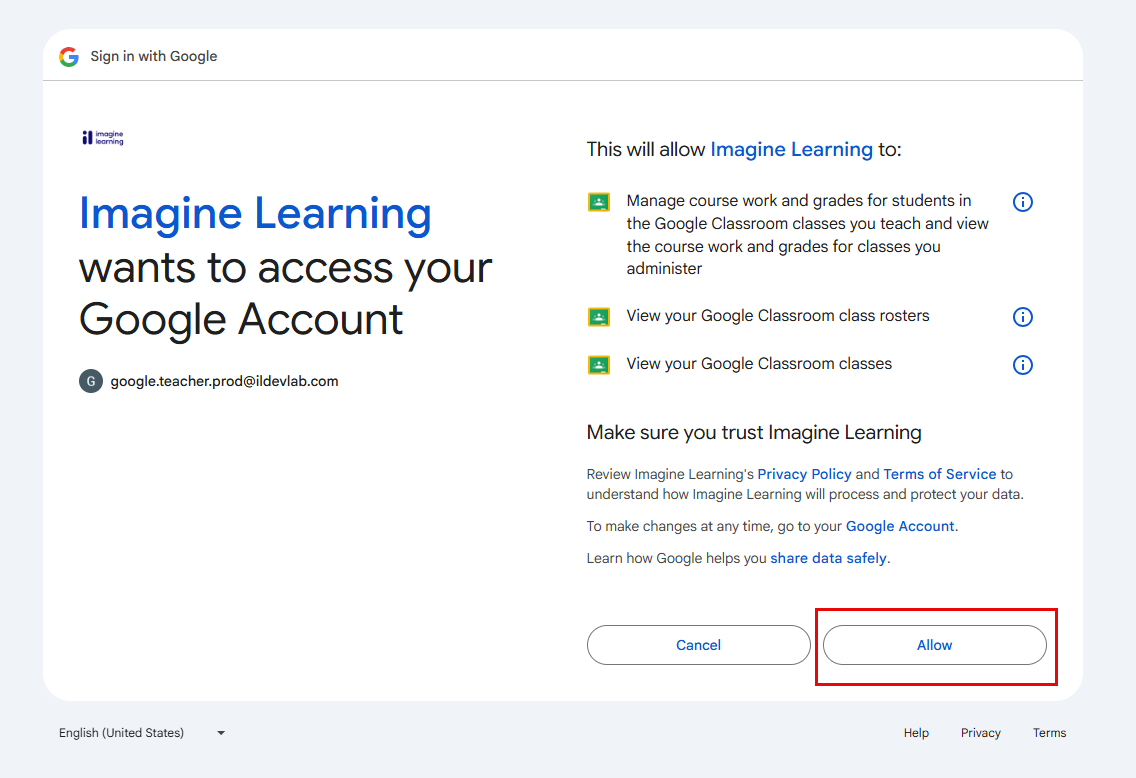The height and width of the screenshot is (778, 1136).
Task: Click the Allow button
Action: (x=935, y=645)
